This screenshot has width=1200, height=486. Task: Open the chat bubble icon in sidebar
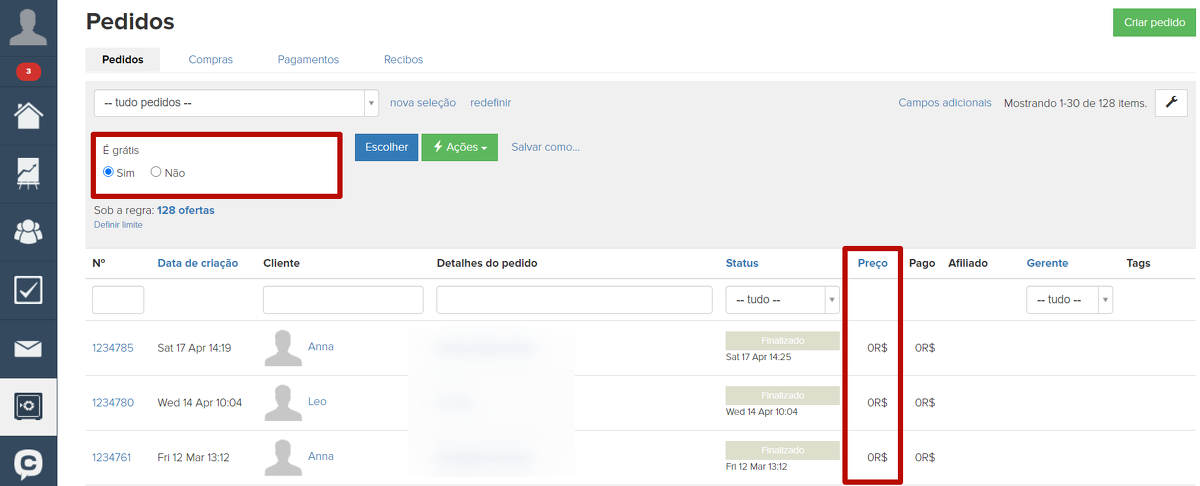click(x=28, y=464)
